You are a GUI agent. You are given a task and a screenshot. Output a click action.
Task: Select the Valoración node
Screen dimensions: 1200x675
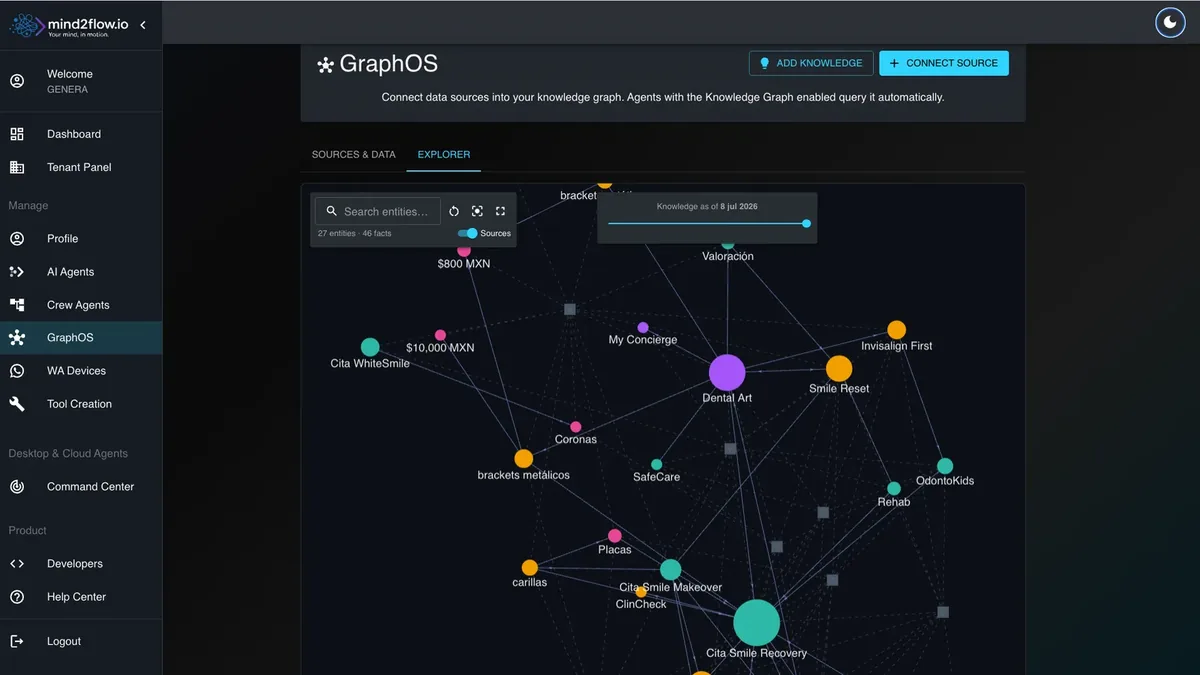coord(728,244)
